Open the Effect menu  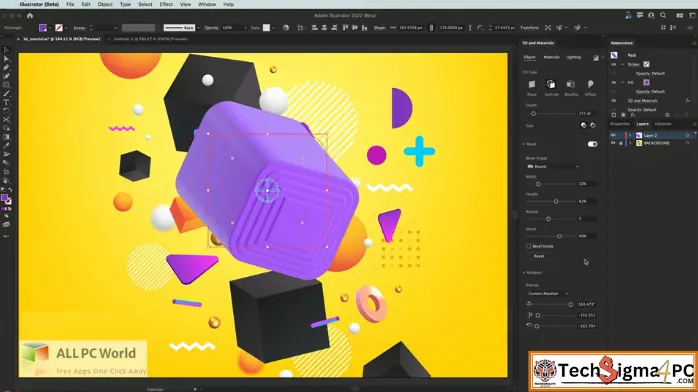(166, 4)
